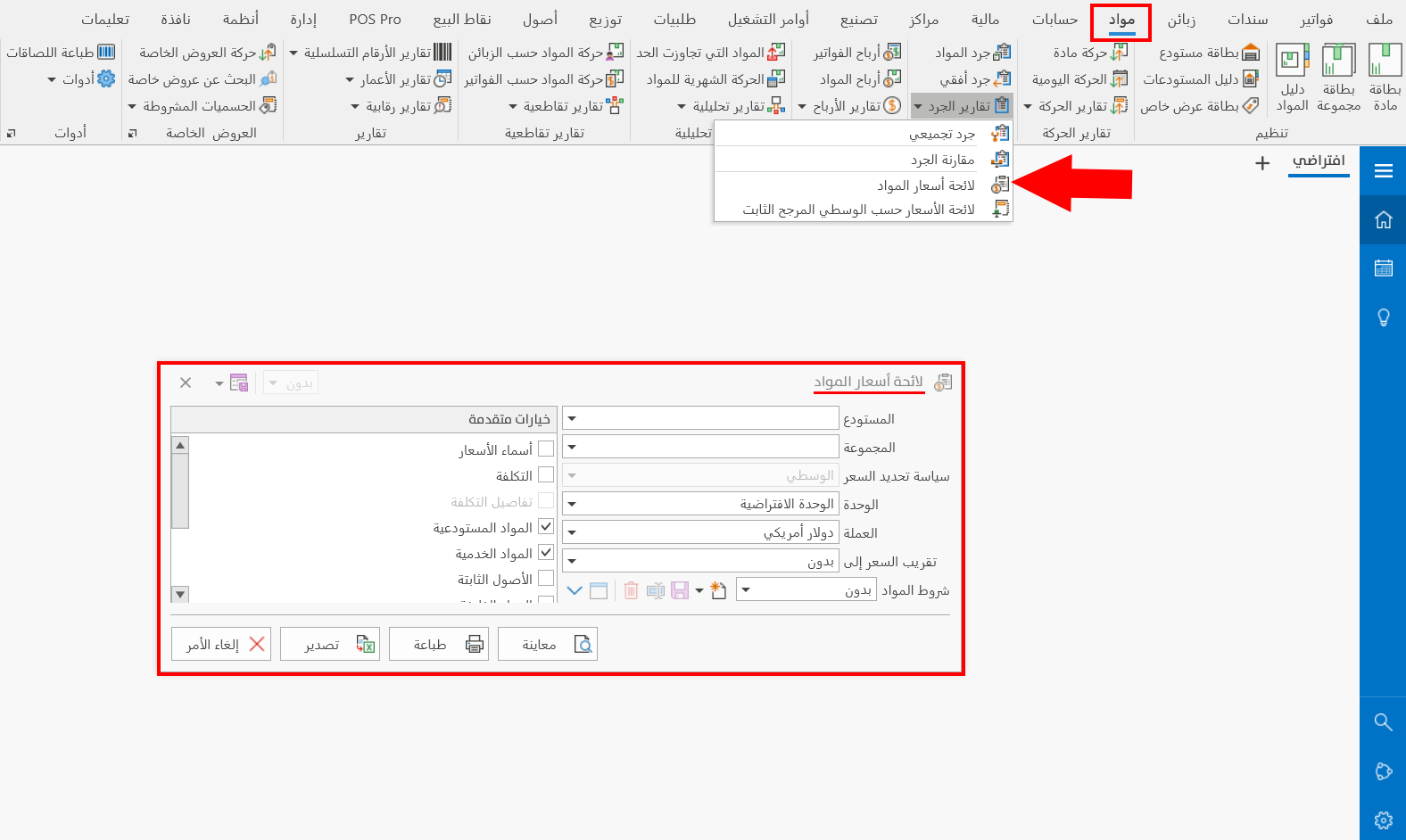Open جرد أفقي horizontal inventory report
The height and width of the screenshot is (840, 1406).
[x=975, y=79]
